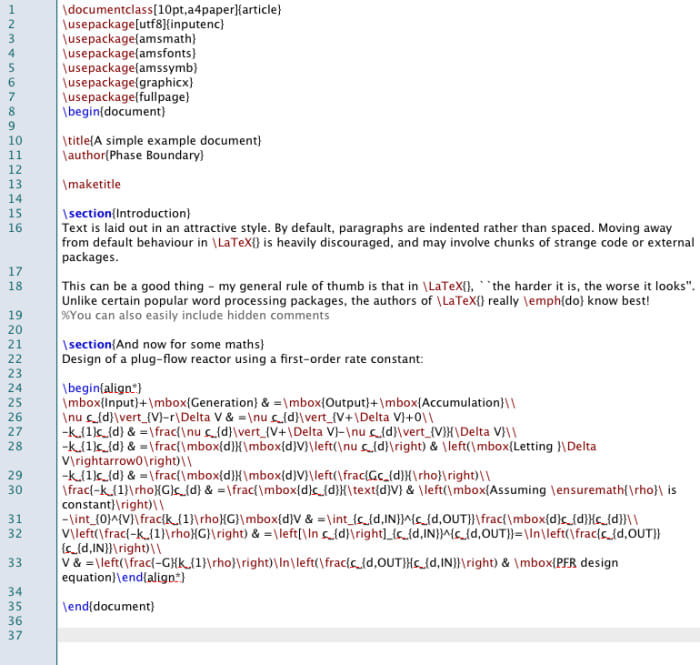700x665 pixels.
Task: Click the \usepackage{amssymb} line
Action: (129, 68)
